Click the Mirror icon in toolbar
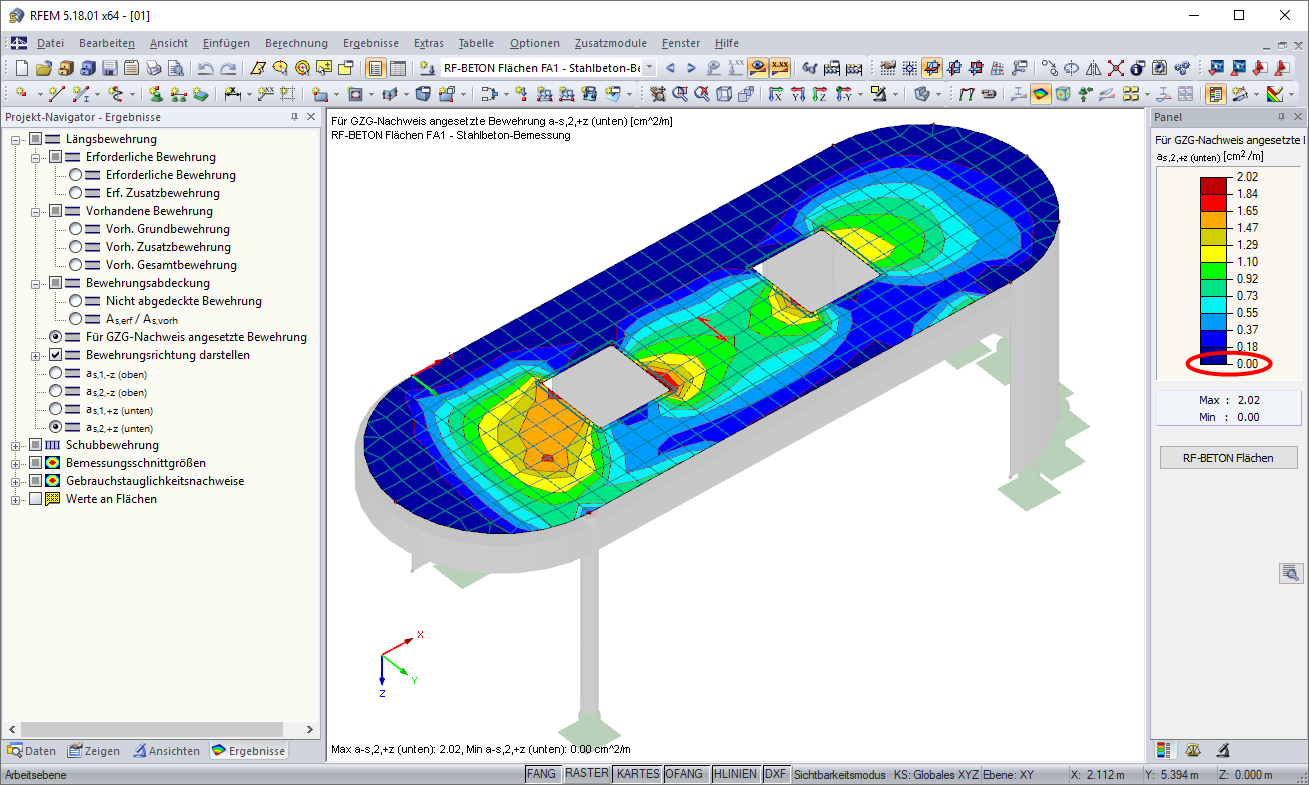 [x=1093, y=68]
